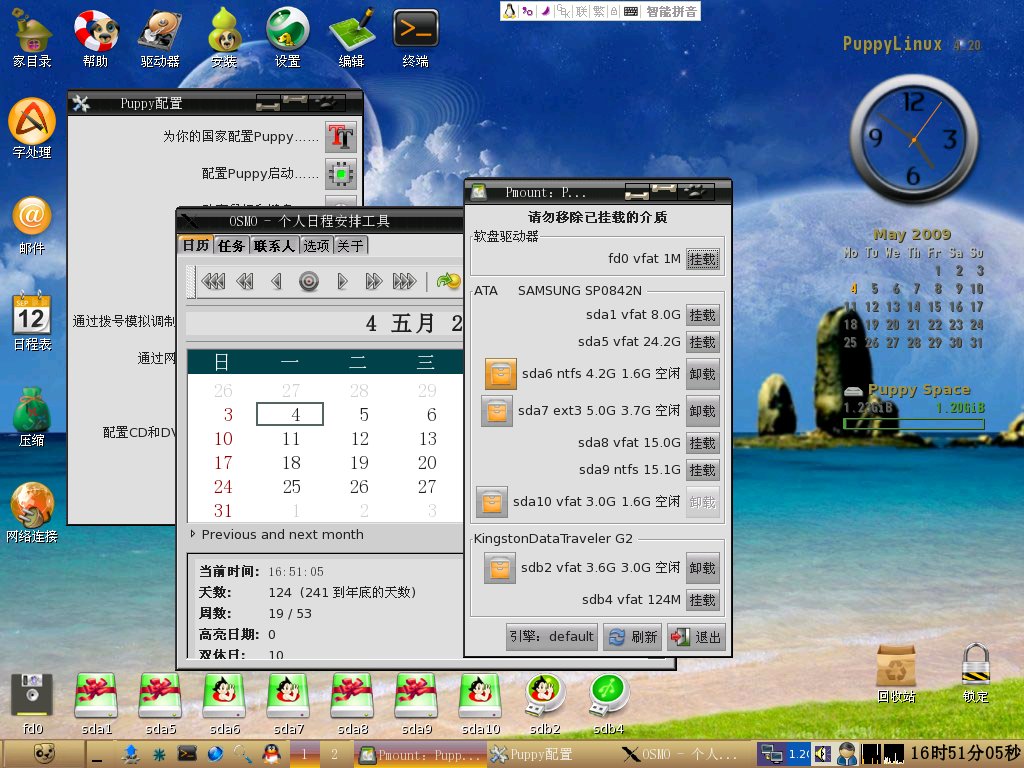Click the 退出 exit button in Pmount
This screenshot has height=768, width=1024.
pyautogui.click(x=696, y=637)
